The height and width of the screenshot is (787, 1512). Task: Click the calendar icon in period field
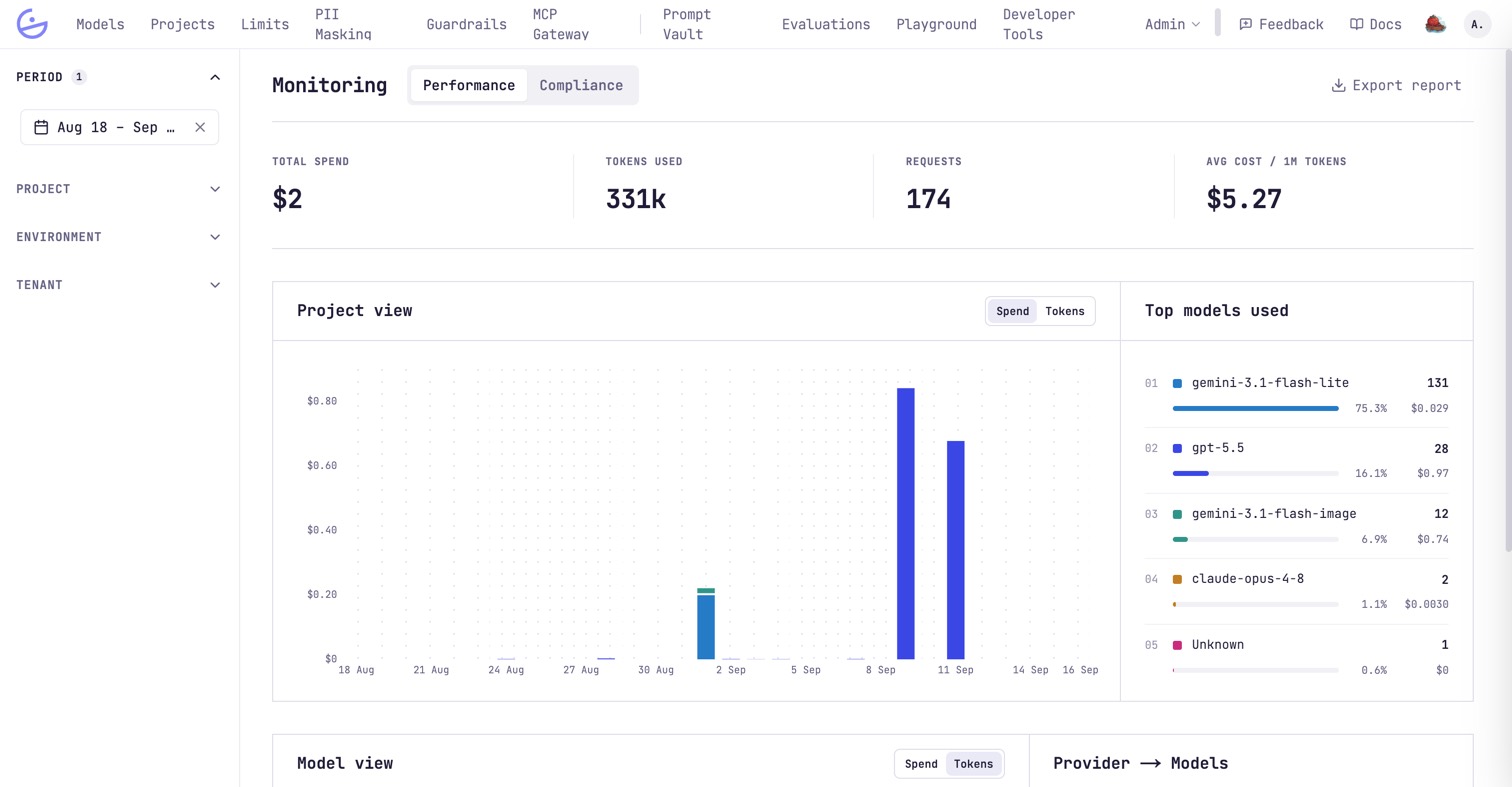41,127
